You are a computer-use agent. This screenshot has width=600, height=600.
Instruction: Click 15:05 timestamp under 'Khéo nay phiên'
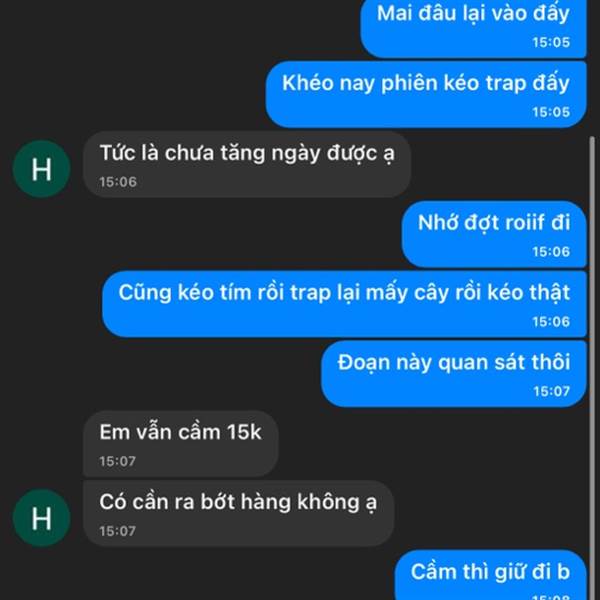point(551,112)
